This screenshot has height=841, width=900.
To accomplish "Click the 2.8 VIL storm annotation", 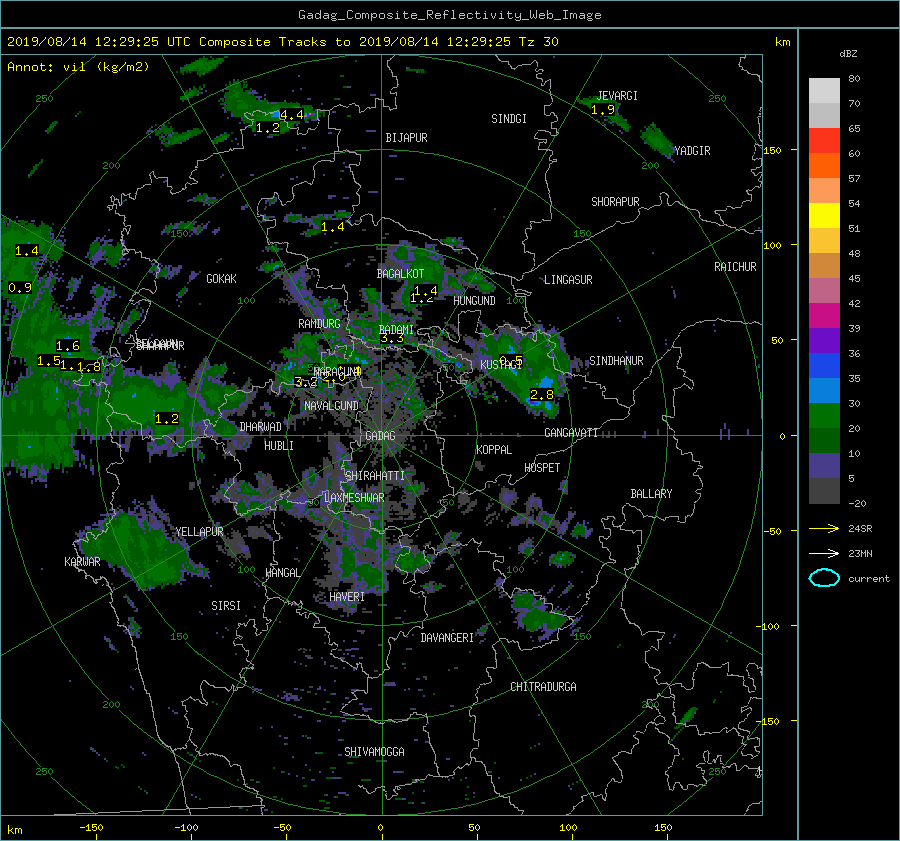I will pyautogui.click(x=542, y=395).
